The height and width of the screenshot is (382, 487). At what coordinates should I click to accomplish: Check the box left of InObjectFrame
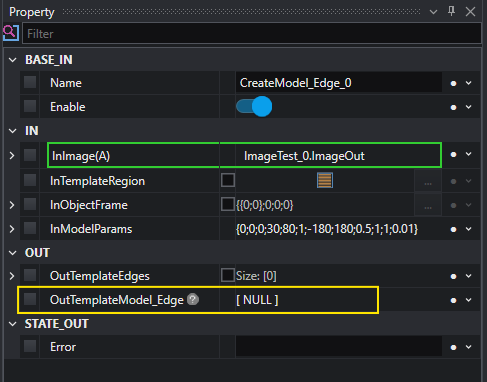[x=30, y=204]
